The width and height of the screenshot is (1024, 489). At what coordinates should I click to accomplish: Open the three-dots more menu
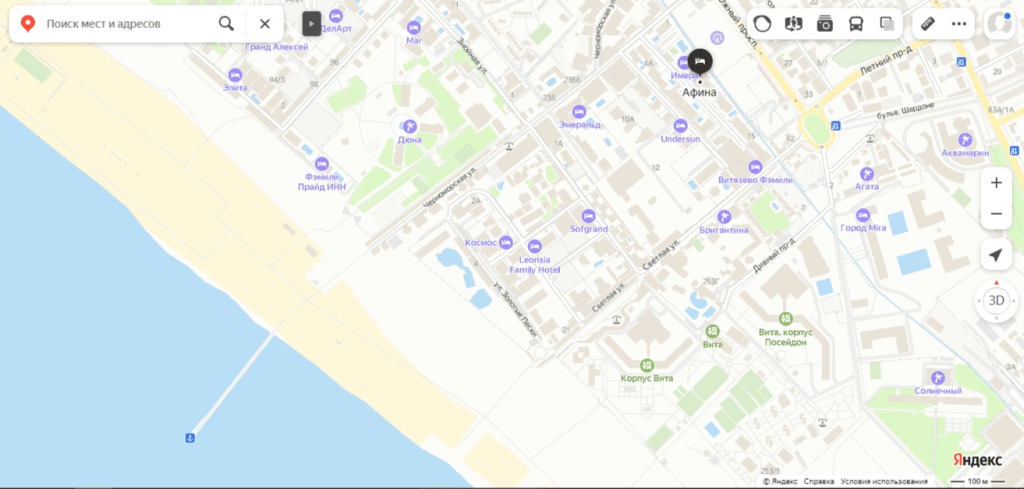[959, 23]
